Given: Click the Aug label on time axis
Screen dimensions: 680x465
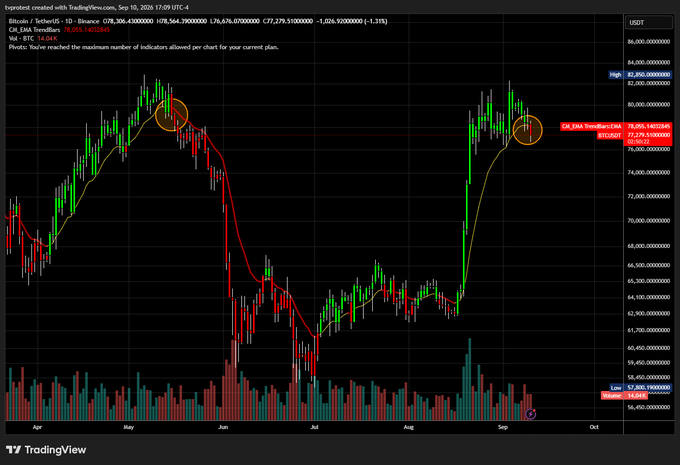Looking at the screenshot, I should coord(409,427).
